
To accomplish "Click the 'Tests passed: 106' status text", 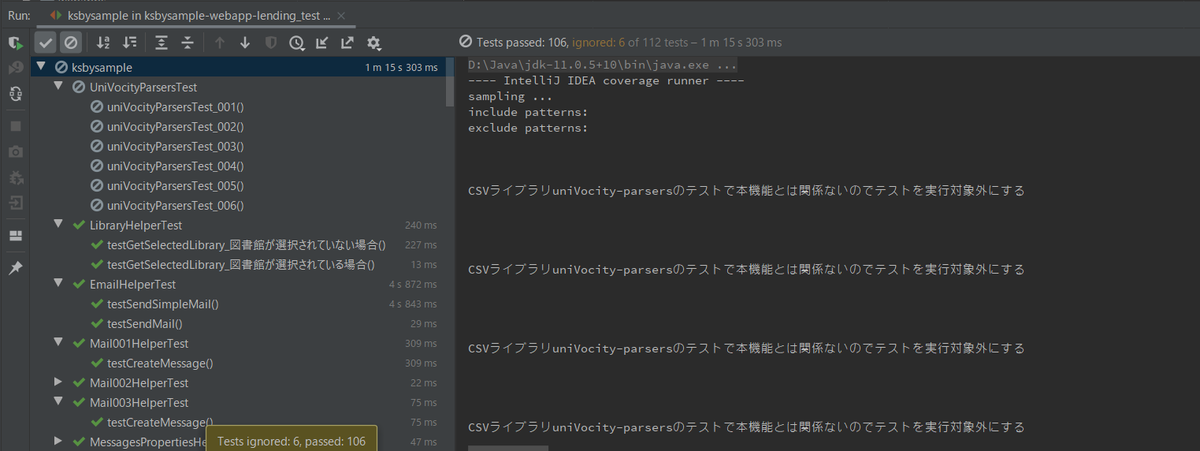I will point(522,42).
